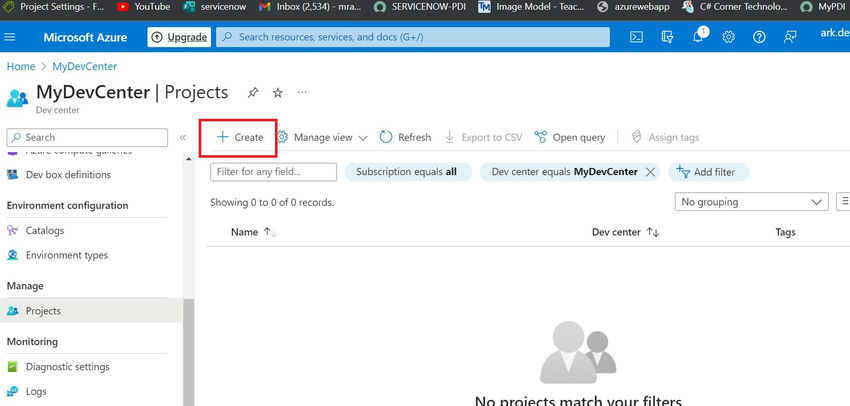Focus the Filter for any field box
This screenshot has height=406, width=850.
(273, 172)
